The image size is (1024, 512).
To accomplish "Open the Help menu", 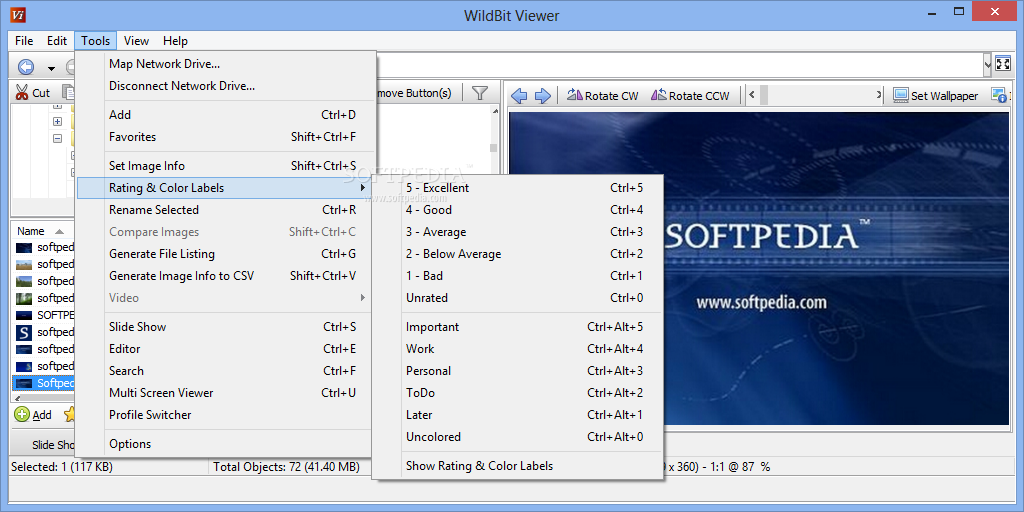I will pos(176,40).
